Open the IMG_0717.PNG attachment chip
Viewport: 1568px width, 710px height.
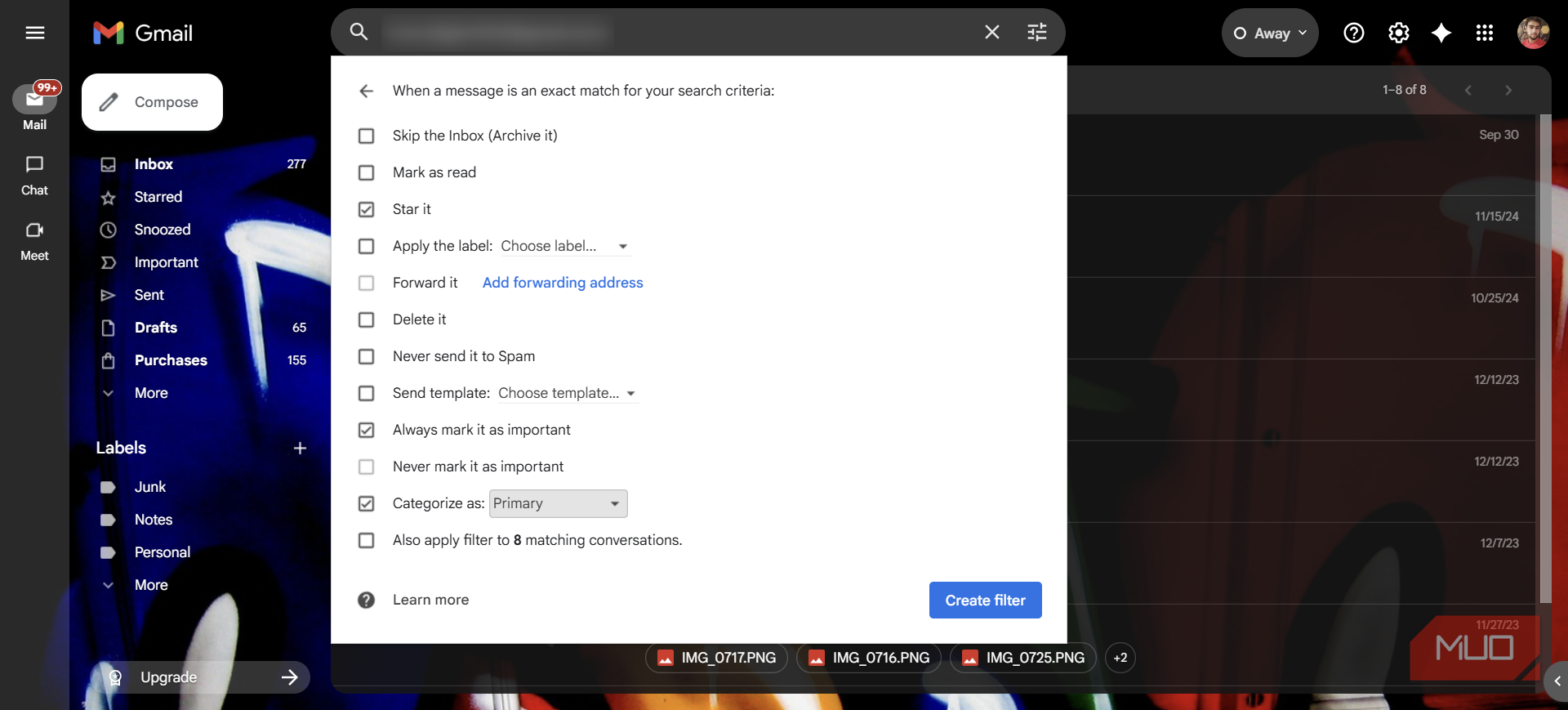[716, 658]
